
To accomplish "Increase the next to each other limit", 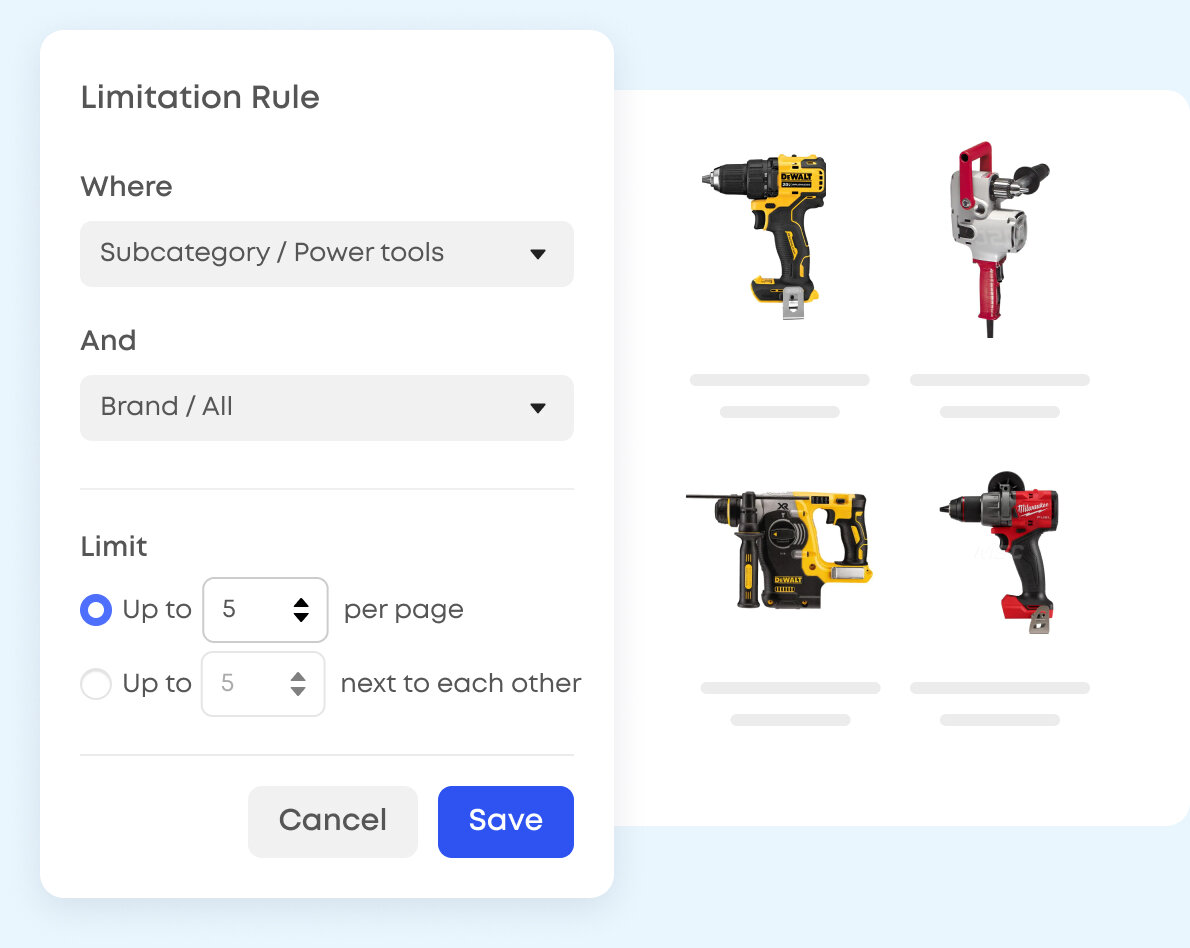I will click(x=298, y=676).
